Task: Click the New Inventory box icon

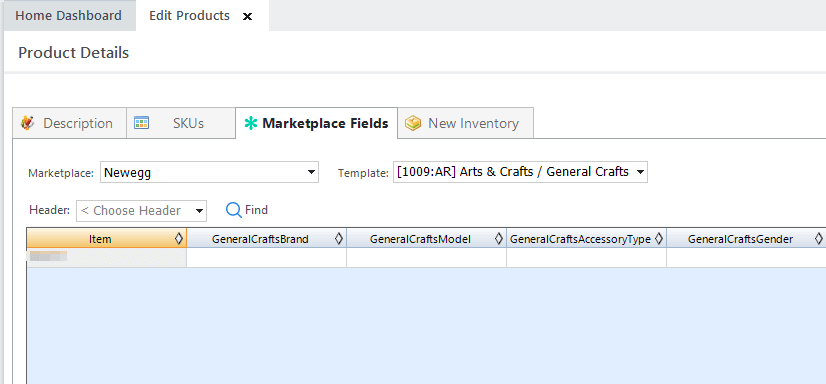Action: click(x=412, y=123)
